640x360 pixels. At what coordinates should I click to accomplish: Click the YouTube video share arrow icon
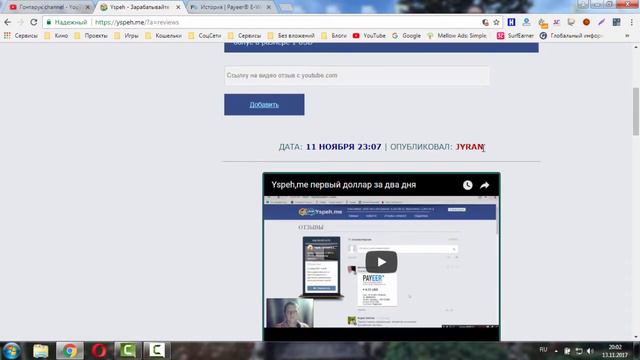[484, 185]
